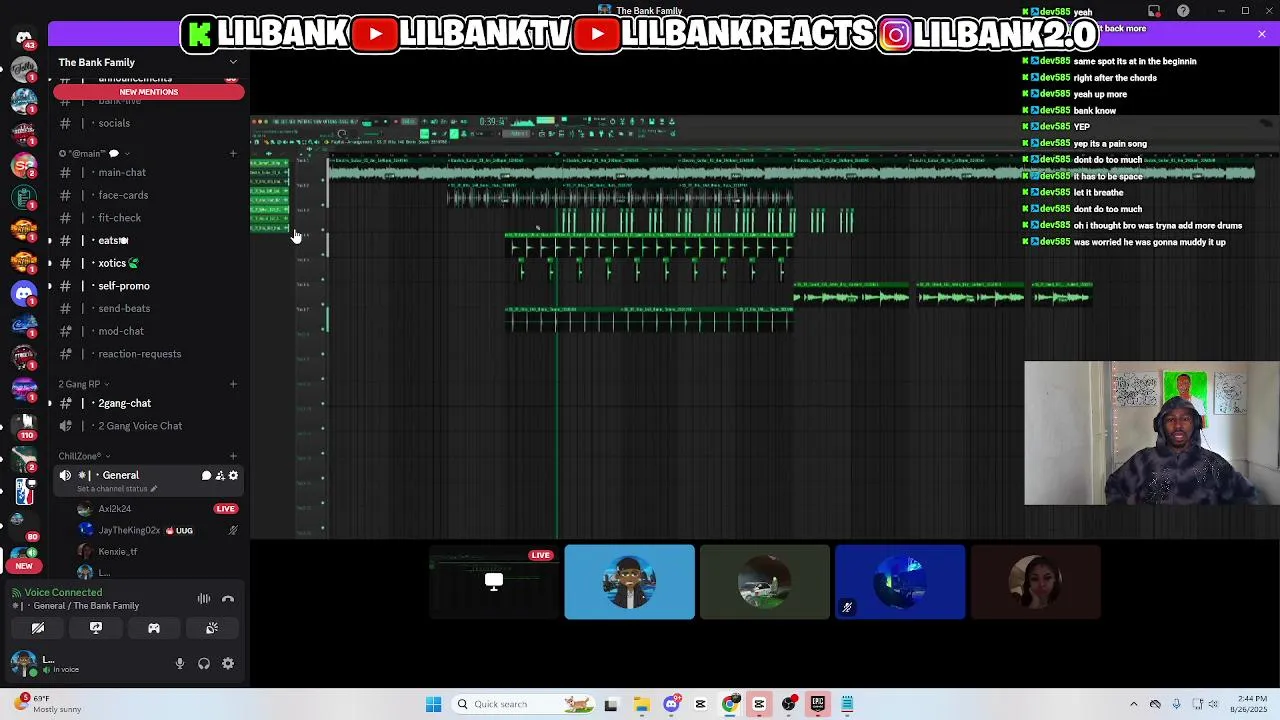Open the socials channel
This screenshot has height=720, width=1280.
[148, 123]
